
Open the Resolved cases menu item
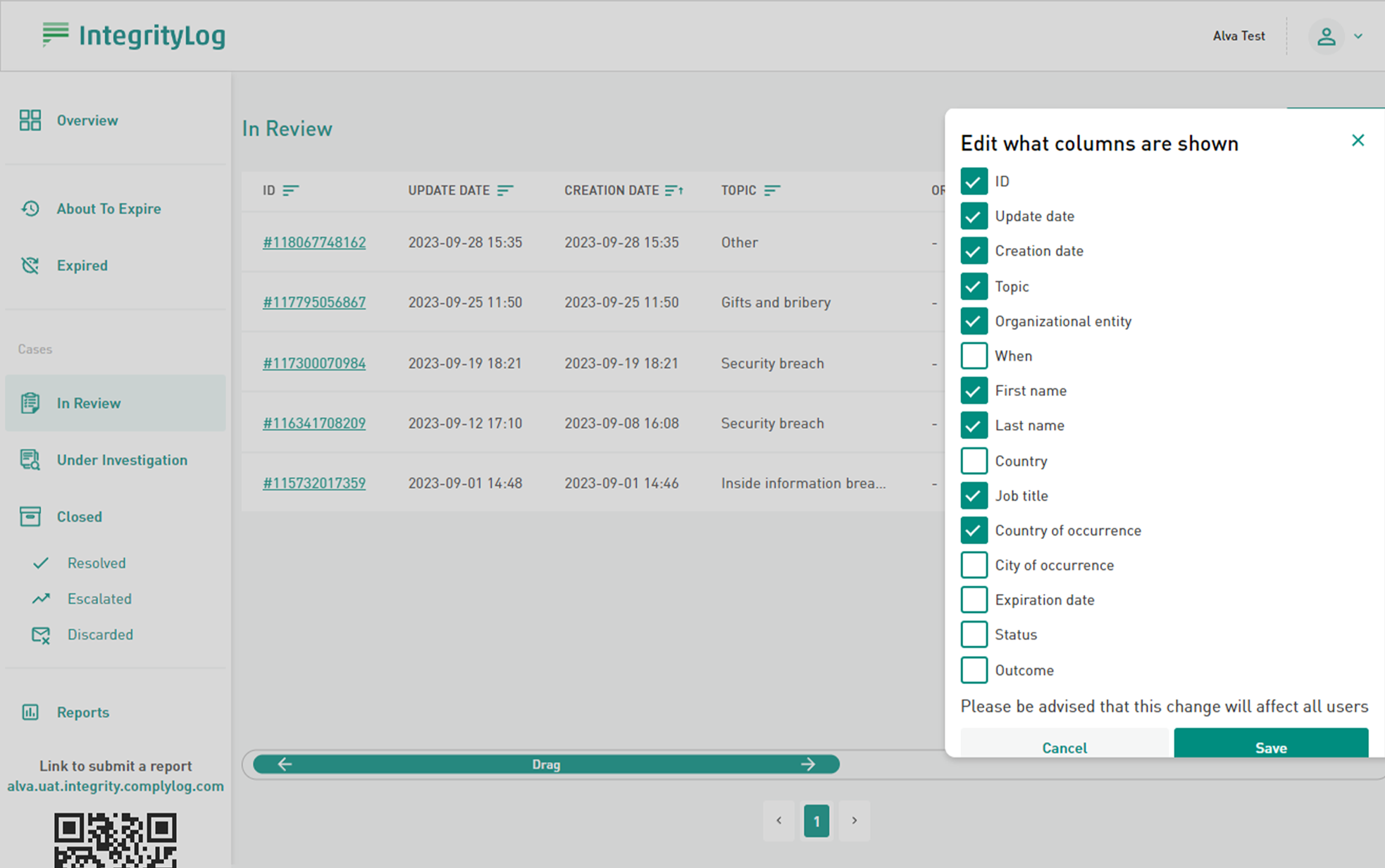point(97,563)
